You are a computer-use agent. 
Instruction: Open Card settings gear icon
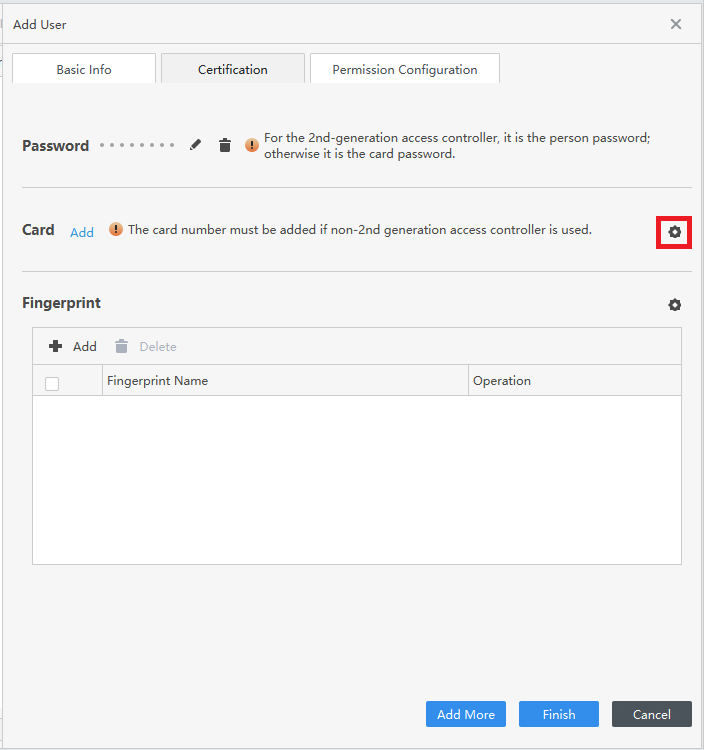[x=675, y=232]
